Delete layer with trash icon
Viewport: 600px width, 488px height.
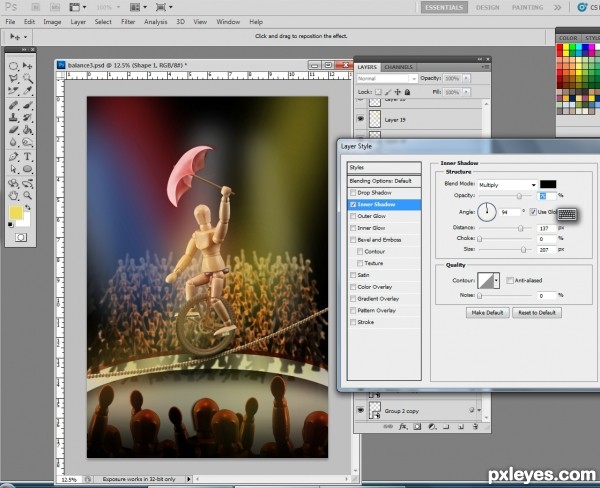tap(475, 426)
